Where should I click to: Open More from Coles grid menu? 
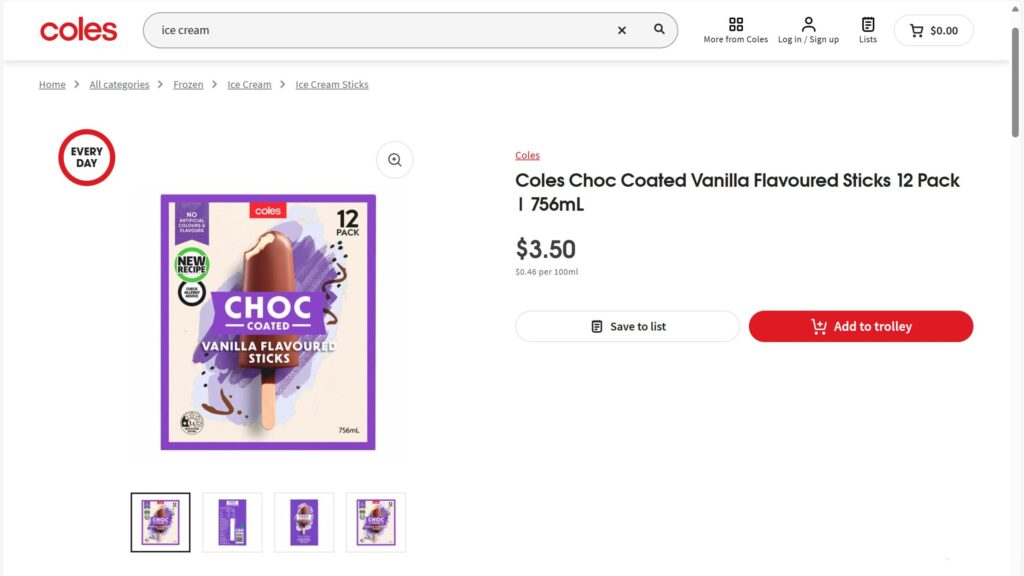pos(736,30)
